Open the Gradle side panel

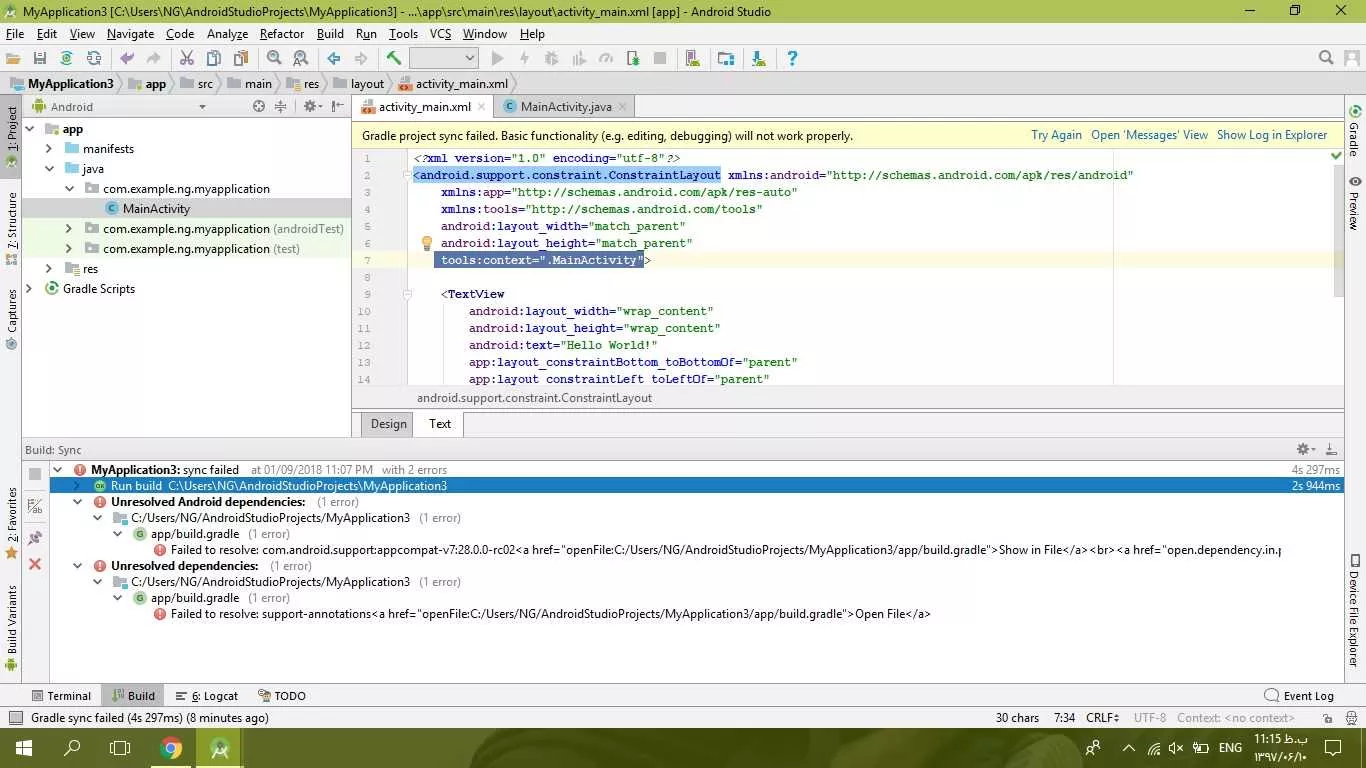click(1354, 131)
